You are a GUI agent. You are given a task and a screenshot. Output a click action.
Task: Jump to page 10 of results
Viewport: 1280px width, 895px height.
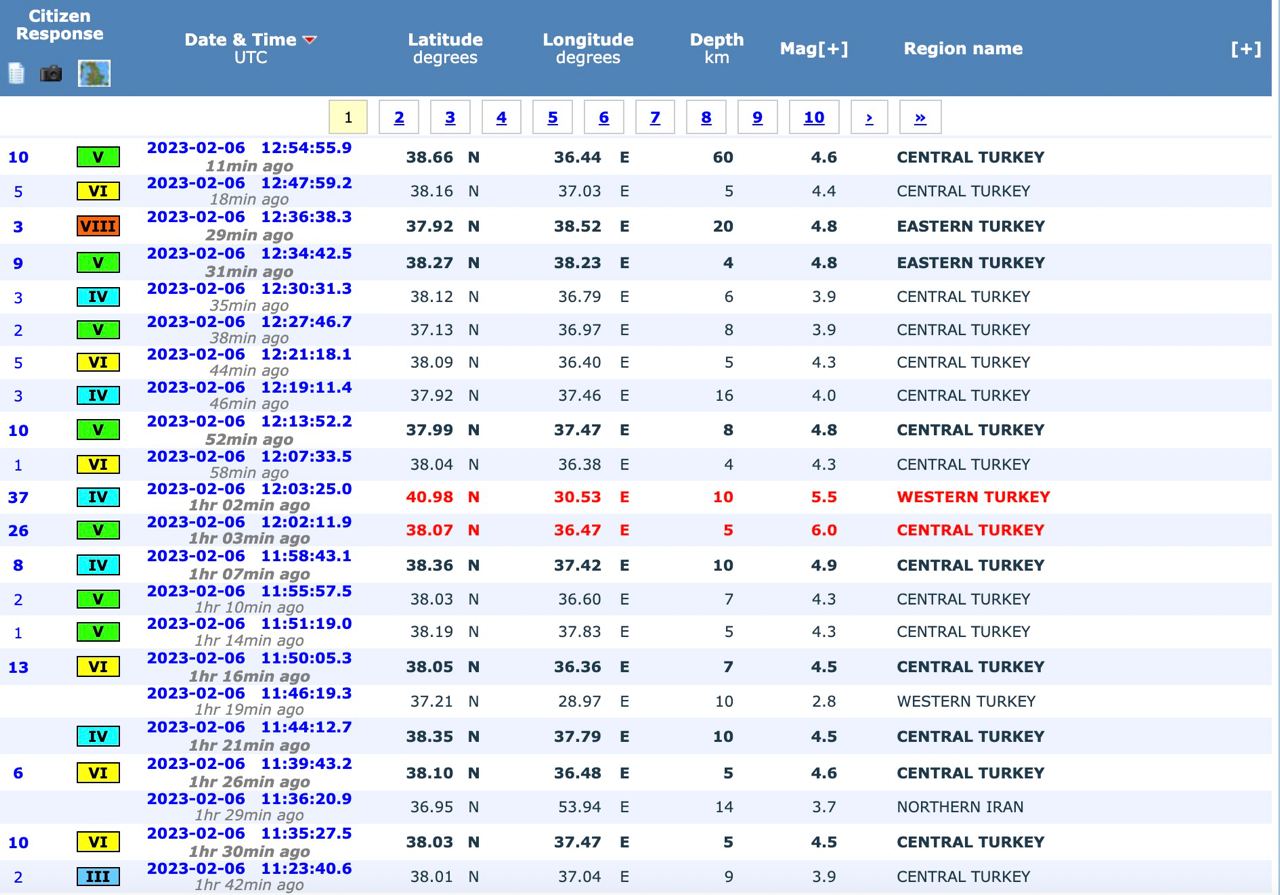pos(814,117)
